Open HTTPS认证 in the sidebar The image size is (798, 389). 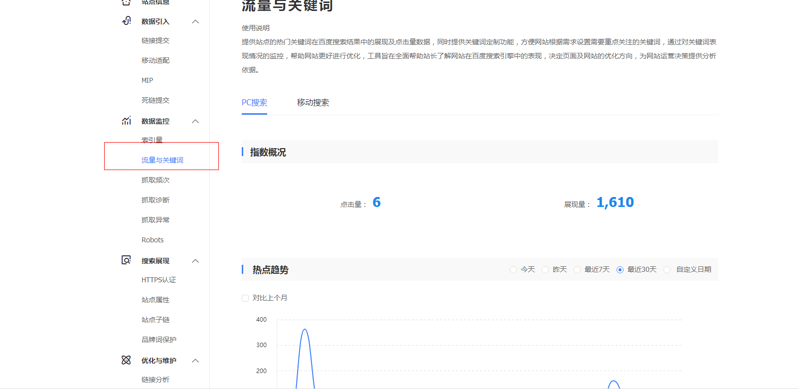pos(159,280)
